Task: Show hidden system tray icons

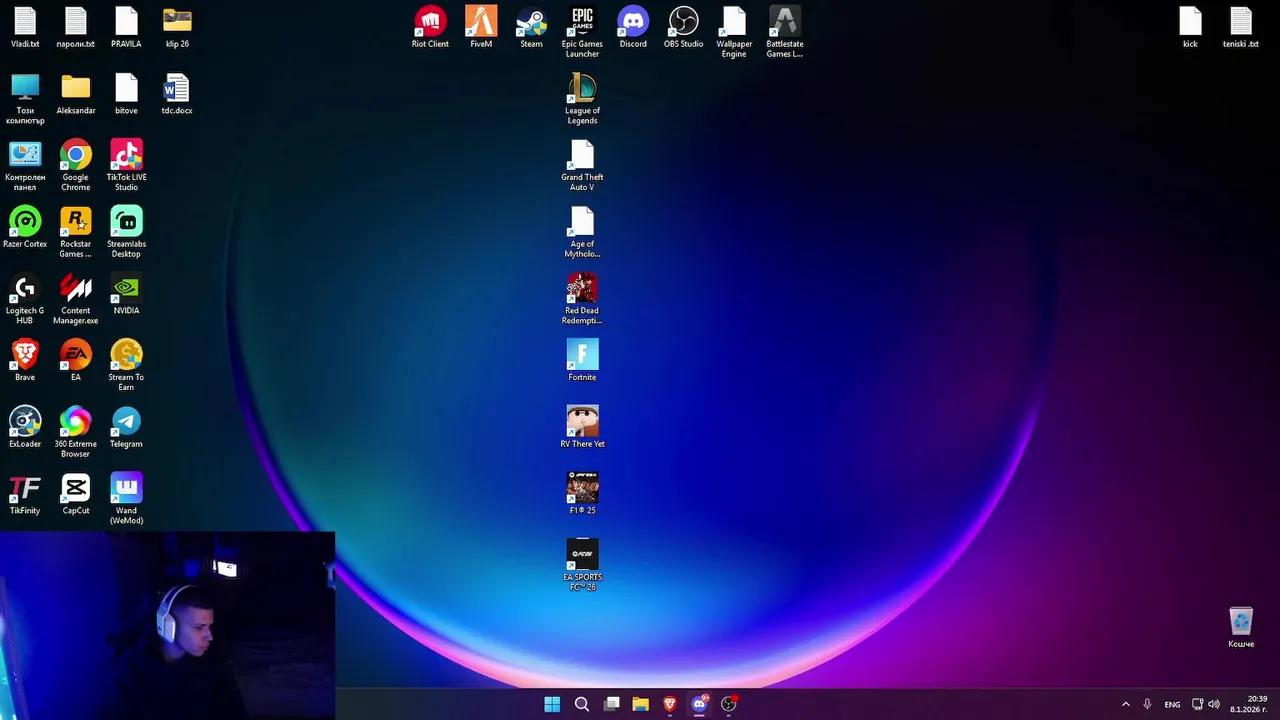Action: pos(1126,704)
